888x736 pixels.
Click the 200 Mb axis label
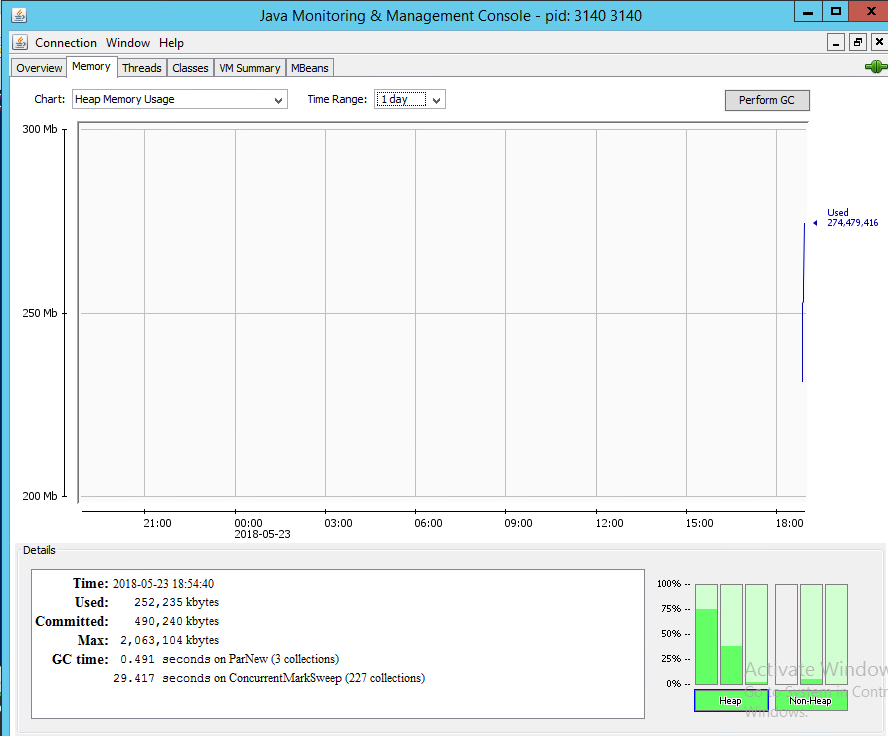pos(40,496)
